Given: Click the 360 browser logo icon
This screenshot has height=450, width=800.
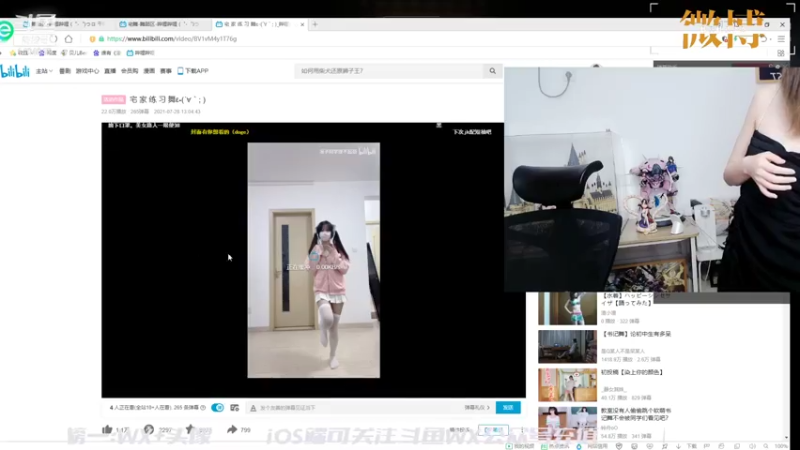Looking at the screenshot, I should (6, 31).
